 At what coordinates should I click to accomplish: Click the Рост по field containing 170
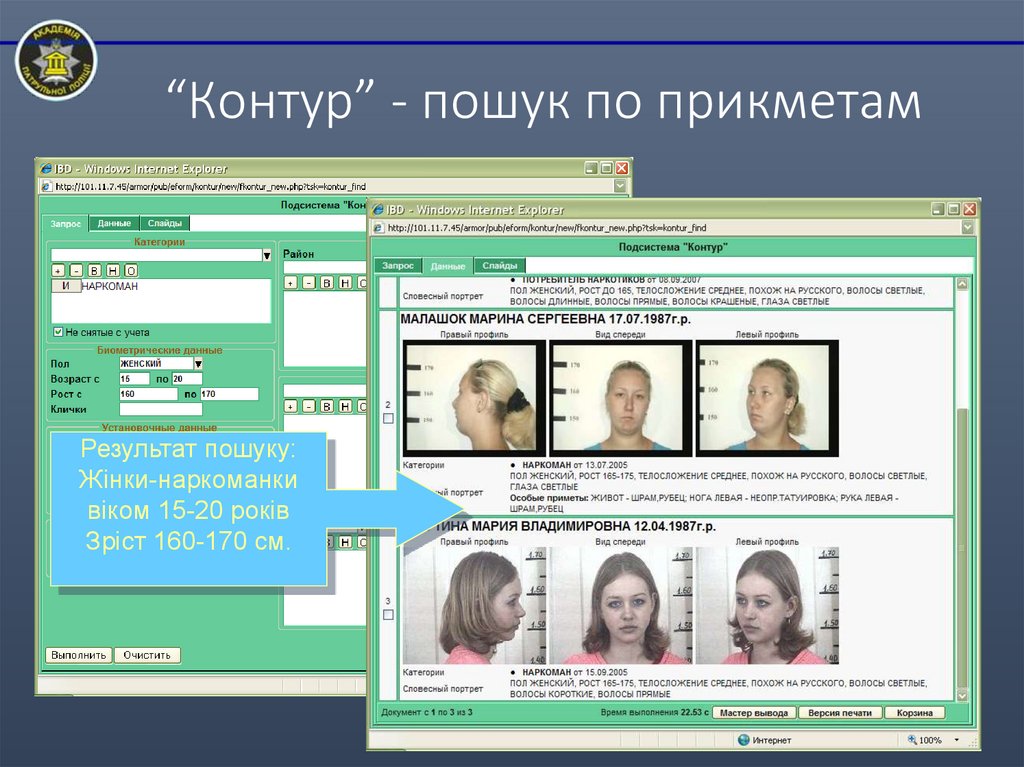click(229, 394)
